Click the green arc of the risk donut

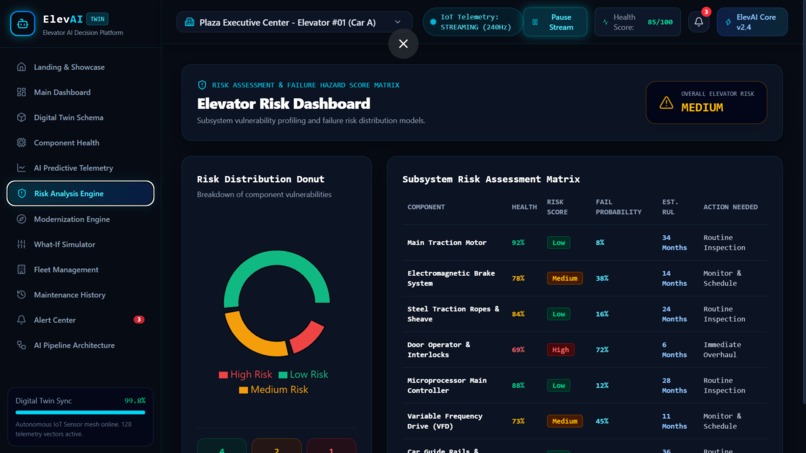(x=277, y=258)
